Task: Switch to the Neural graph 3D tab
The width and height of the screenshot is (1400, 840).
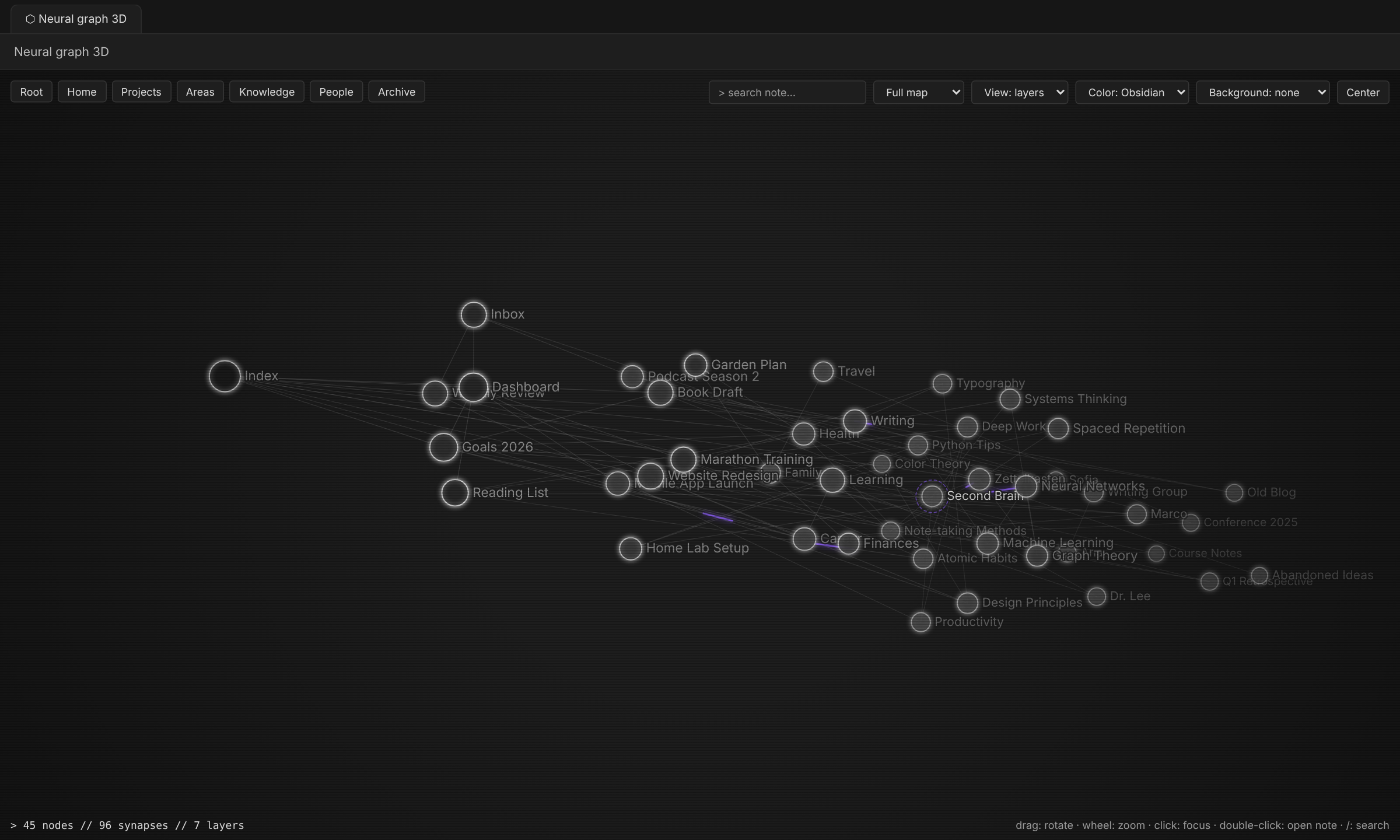Action: pos(76,19)
